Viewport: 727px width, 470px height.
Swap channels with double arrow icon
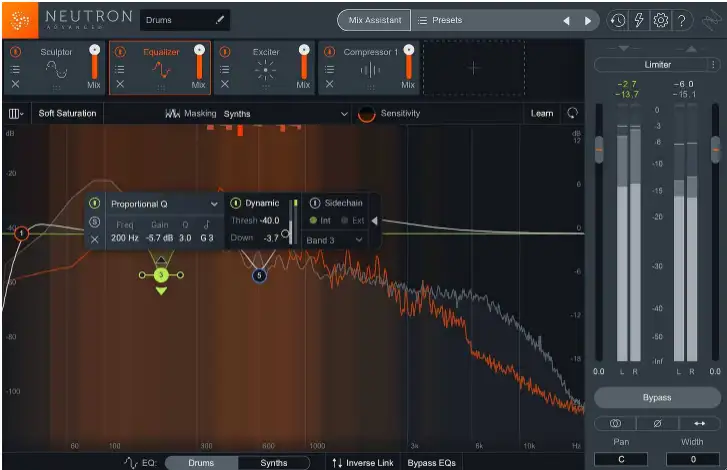[x=699, y=424]
